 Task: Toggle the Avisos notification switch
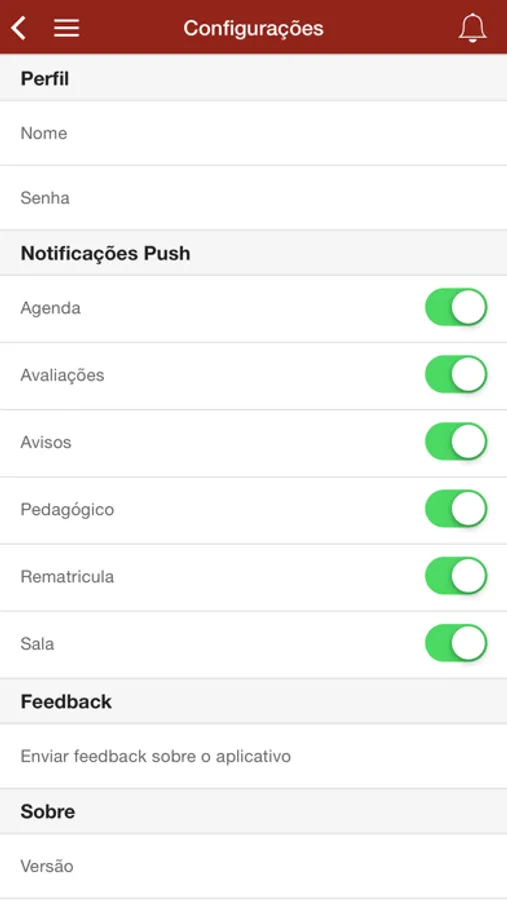(456, 442)
